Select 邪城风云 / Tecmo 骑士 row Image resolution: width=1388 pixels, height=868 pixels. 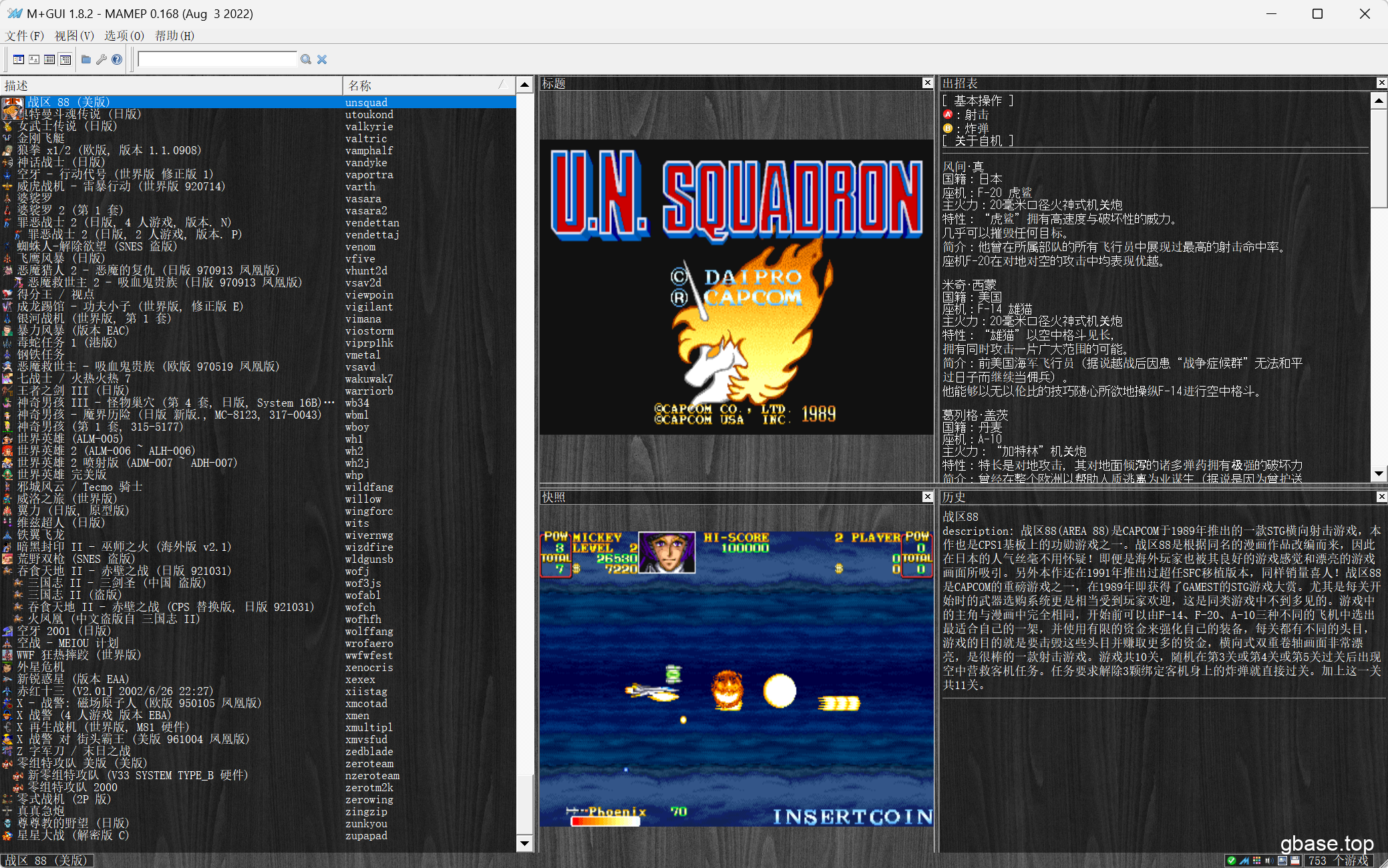click(x=258, y=487)
